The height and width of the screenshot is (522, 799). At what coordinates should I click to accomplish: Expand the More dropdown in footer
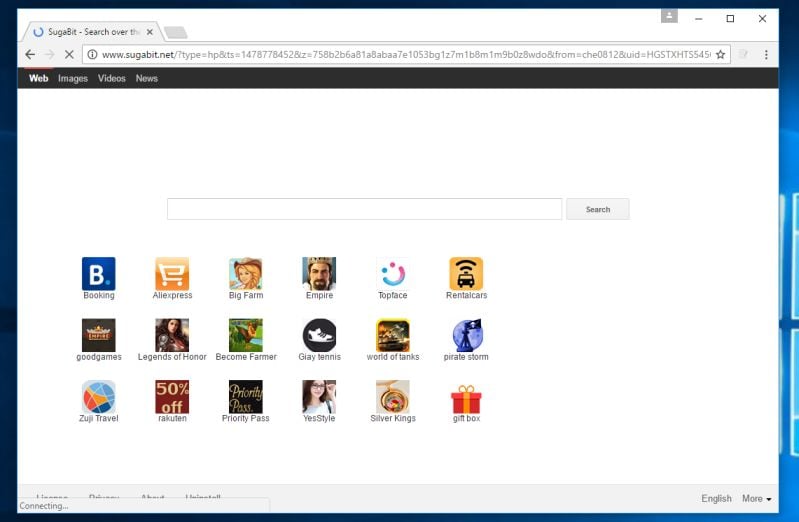pyautogui.click(x=757, y=499)
